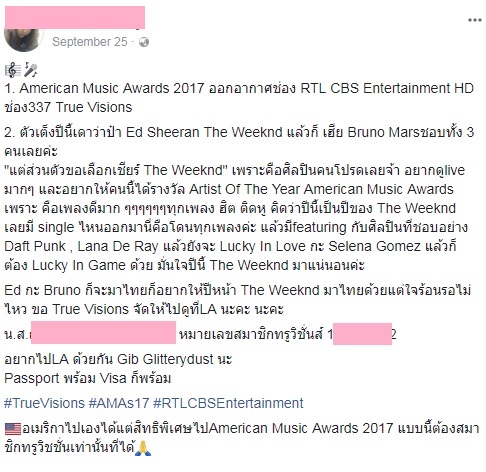
Task: Click the musical score emoji
Action: (x=13, y=70)
